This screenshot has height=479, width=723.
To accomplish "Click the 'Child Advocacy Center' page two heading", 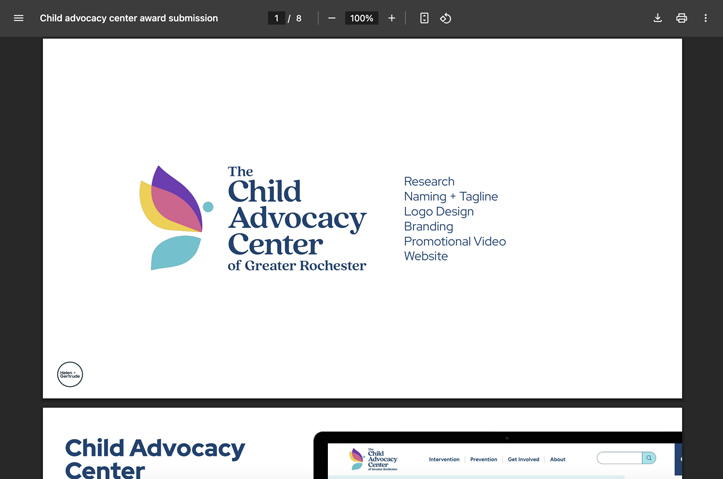I will (155, 458).
